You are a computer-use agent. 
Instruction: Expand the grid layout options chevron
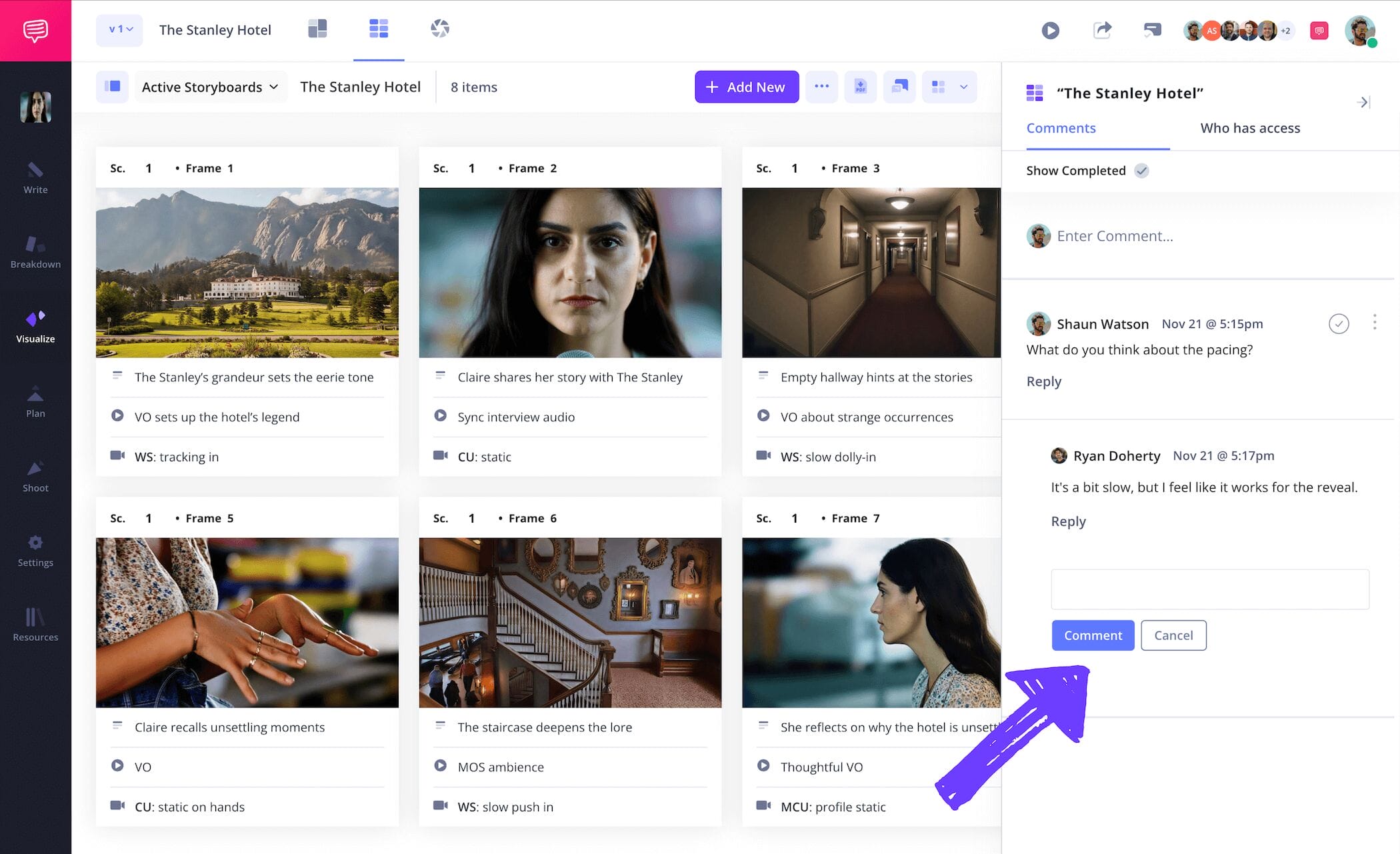[x=963, y=87]
